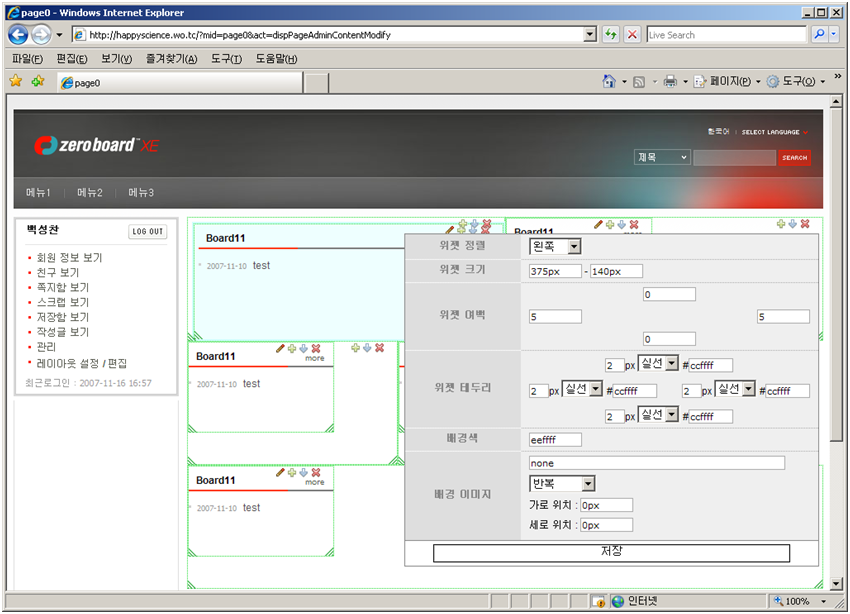
Task: Open the 제목 search target dropdown
Action: pyautogui.click(x=661, y=157)
